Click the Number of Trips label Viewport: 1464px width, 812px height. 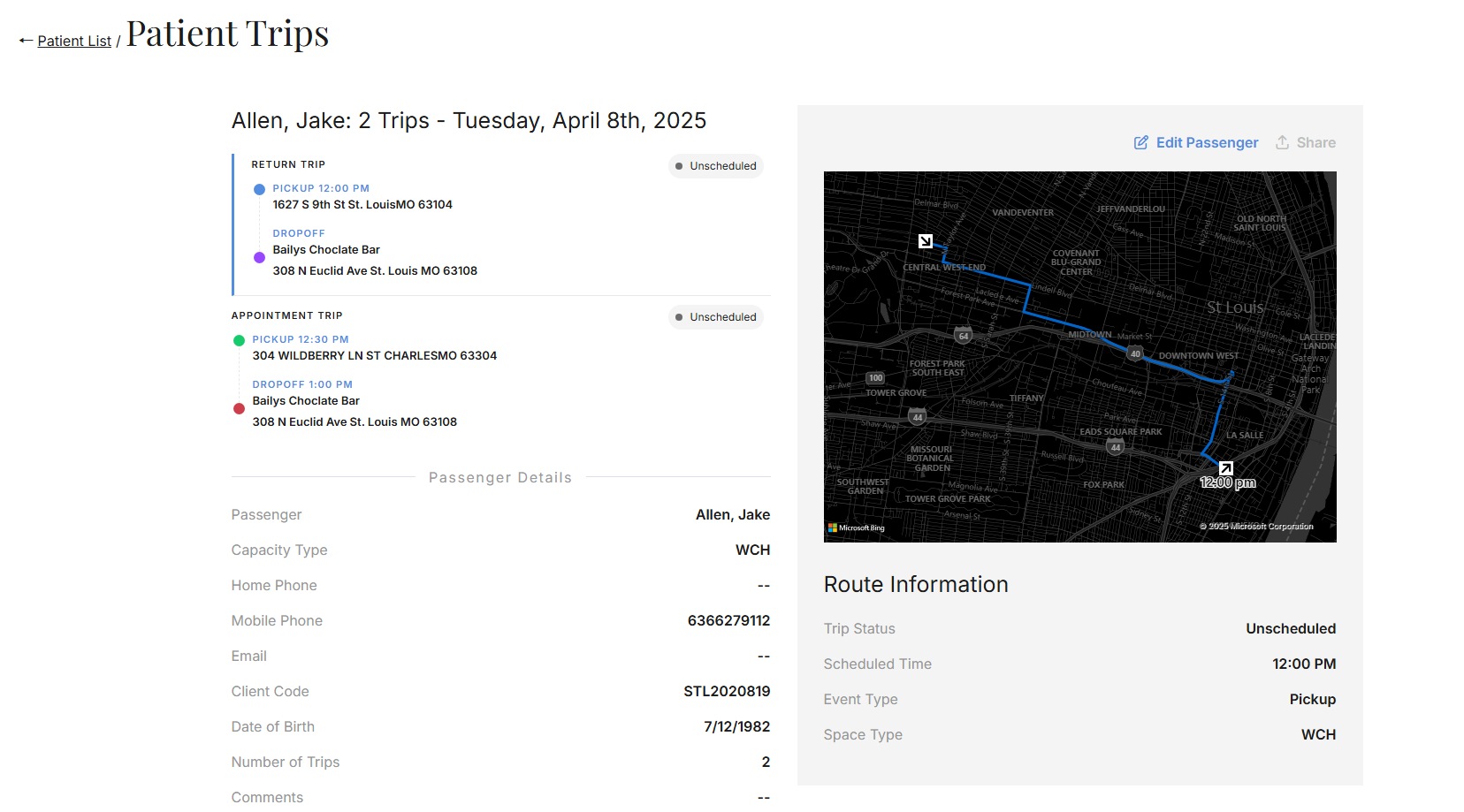285,762
